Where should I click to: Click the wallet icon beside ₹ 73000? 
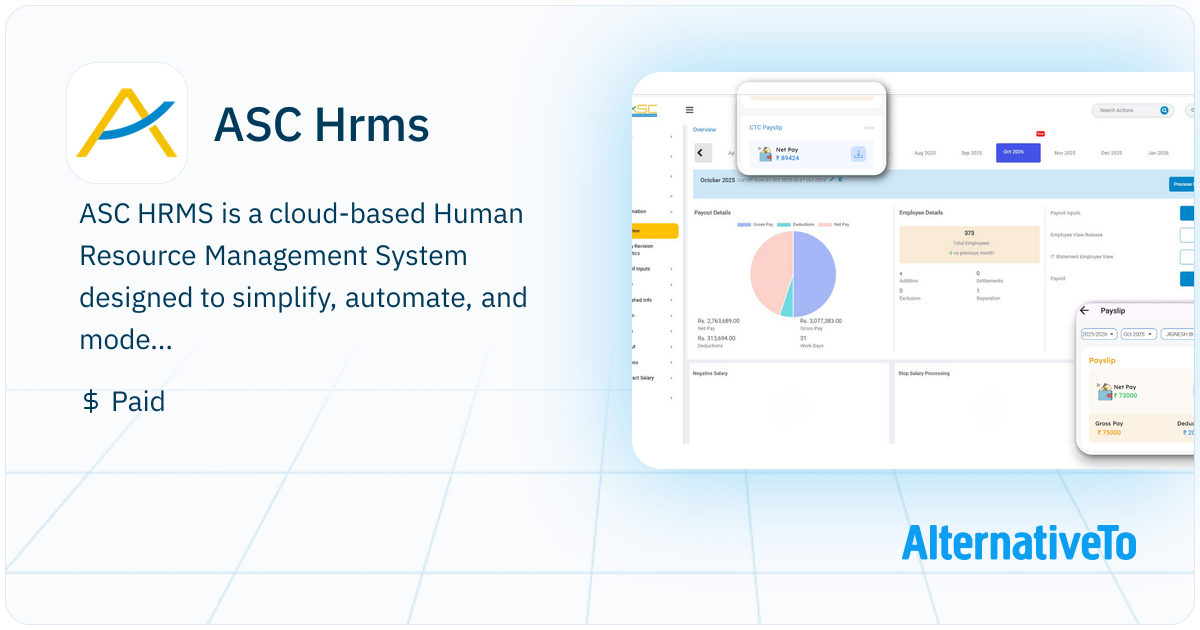[x=1104, y=390]
